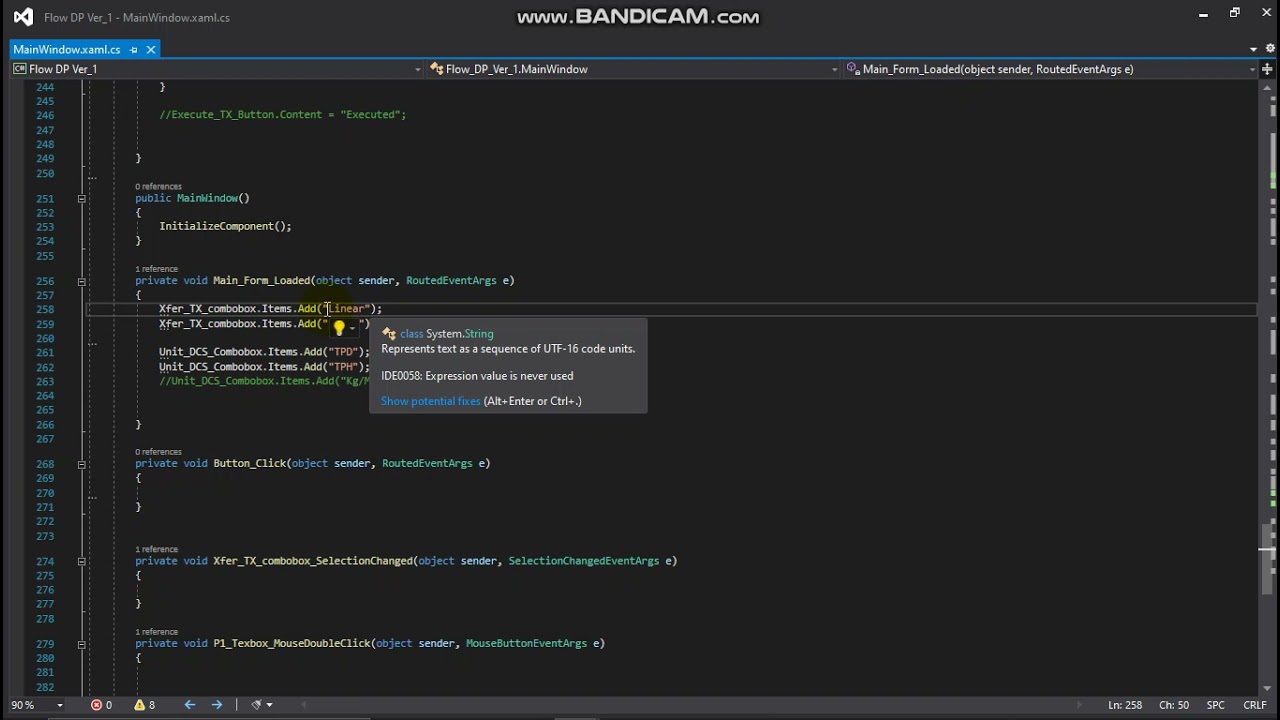Image resolution: width=1280 pixels, height=720 pixels.
Task: Click "1 reference" above Xfer_TX_combobox_SelectionChanged
Action: click(x=157, y=549)
